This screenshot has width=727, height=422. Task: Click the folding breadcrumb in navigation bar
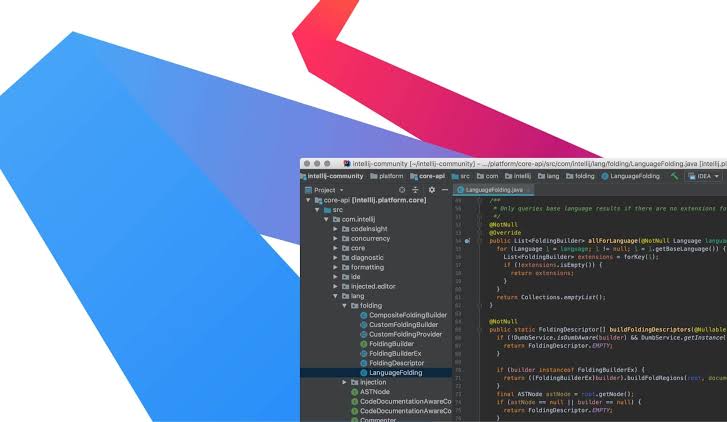(x=582, y=176)
